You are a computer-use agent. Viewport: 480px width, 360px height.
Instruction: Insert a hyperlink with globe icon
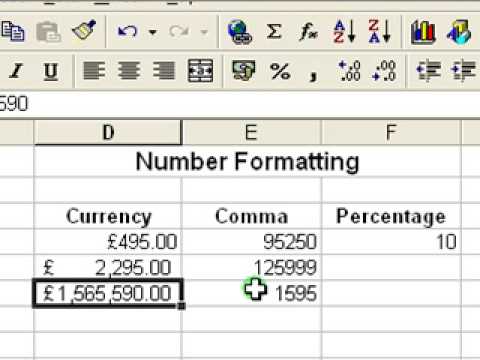pos(239,32)
